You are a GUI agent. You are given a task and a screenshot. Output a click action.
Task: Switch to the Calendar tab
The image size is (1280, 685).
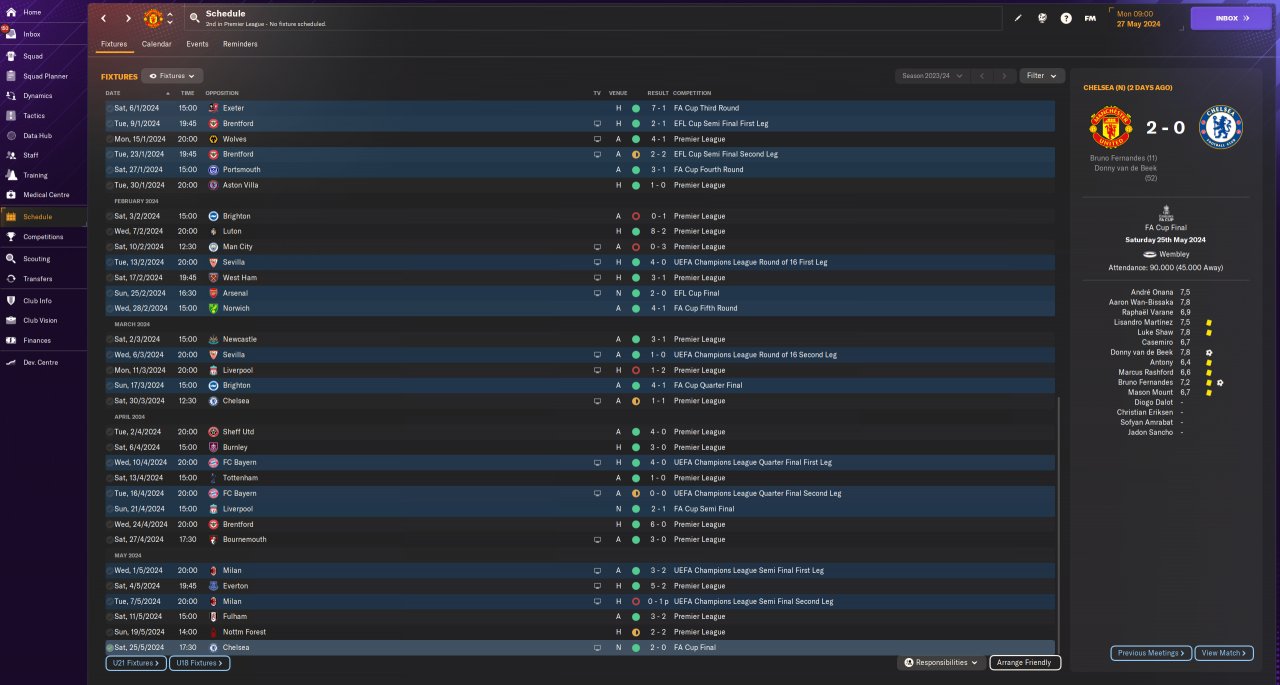pyautogui.click(x=156, y=44)
